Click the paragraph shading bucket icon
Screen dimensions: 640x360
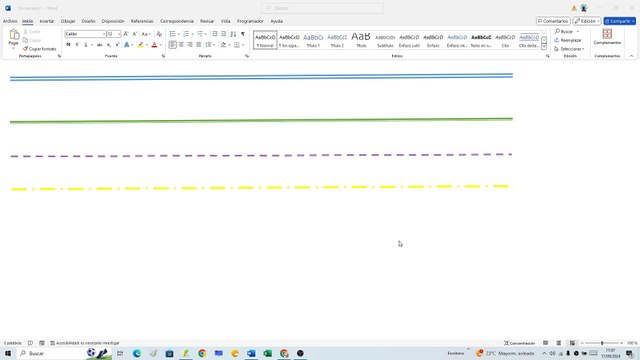pos(224,44)
